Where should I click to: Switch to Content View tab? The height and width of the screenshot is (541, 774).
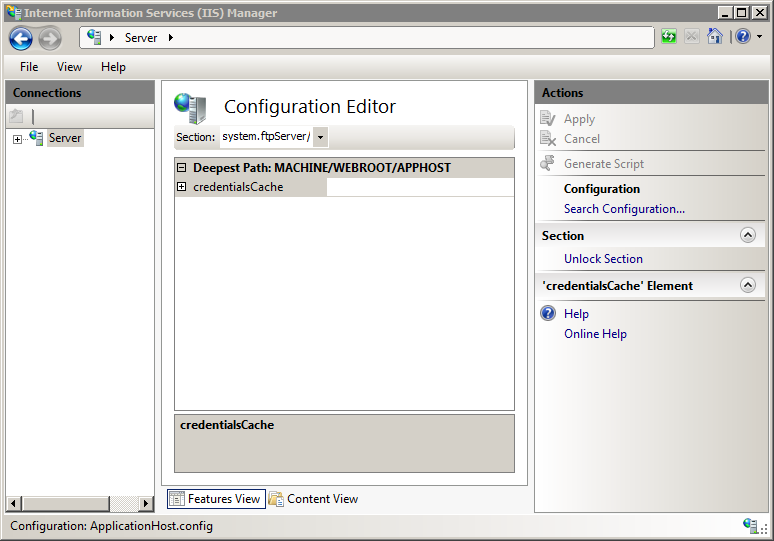[x=313, y=499]
